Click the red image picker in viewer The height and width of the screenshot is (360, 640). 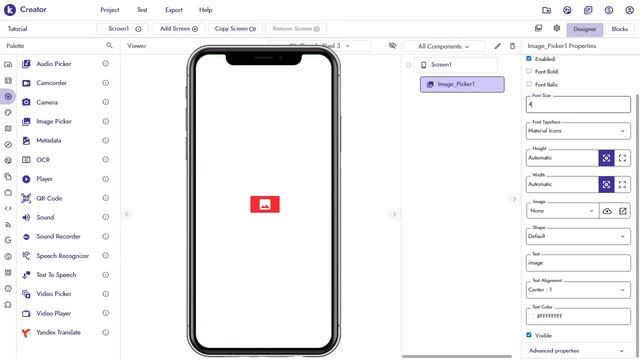click(x=265, y=204)
